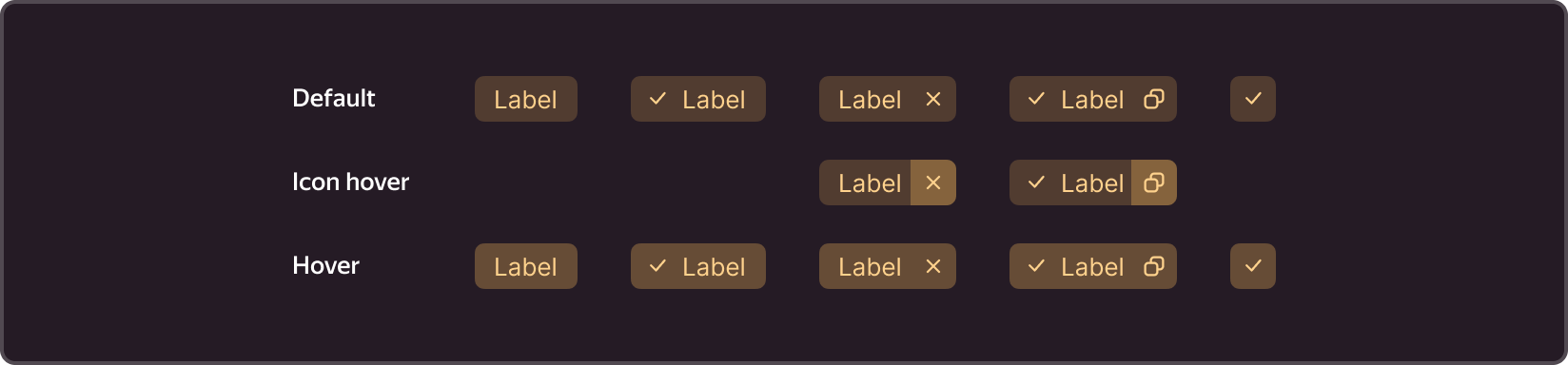This screenshot has width=1568, height=365.
Task: Click the Icon hover row heading text
Action: [350, 182]
